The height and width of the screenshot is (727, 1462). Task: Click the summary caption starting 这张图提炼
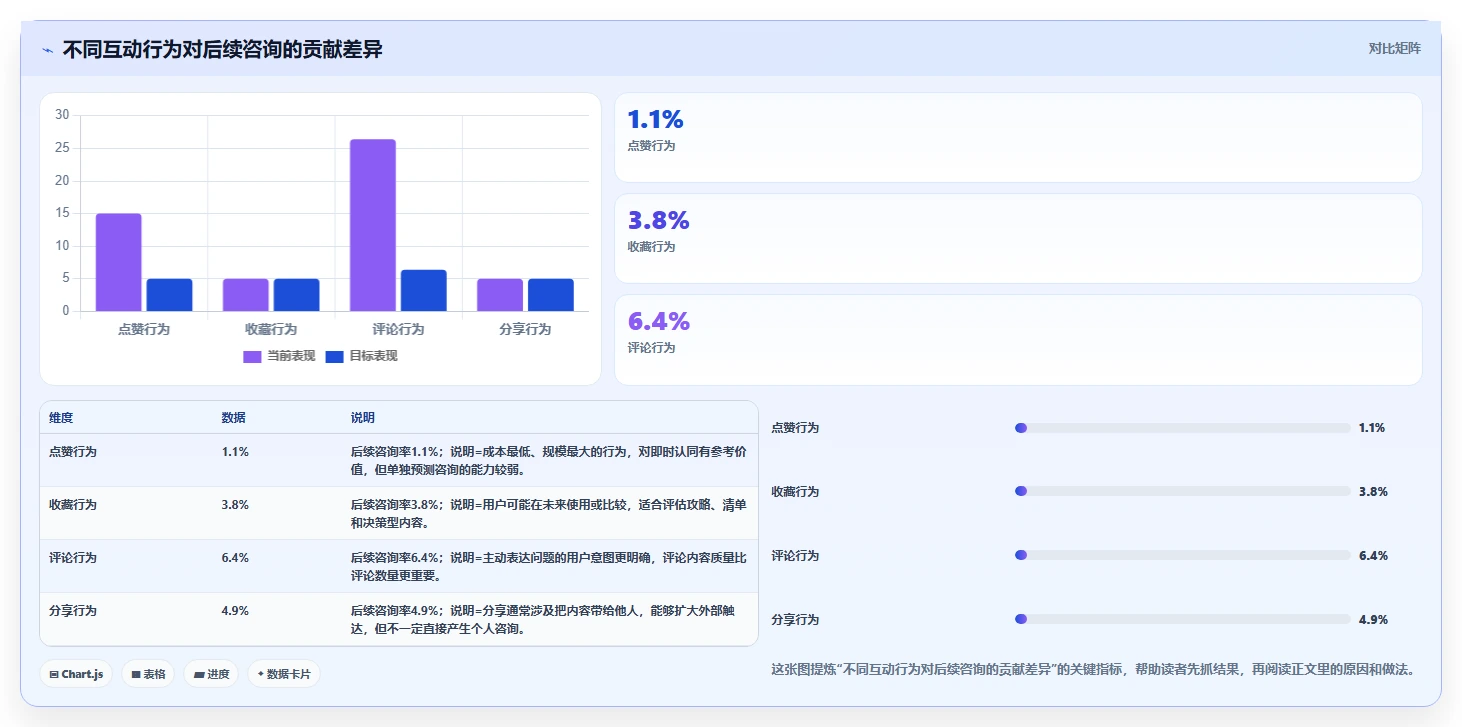tap(1093, 670)
